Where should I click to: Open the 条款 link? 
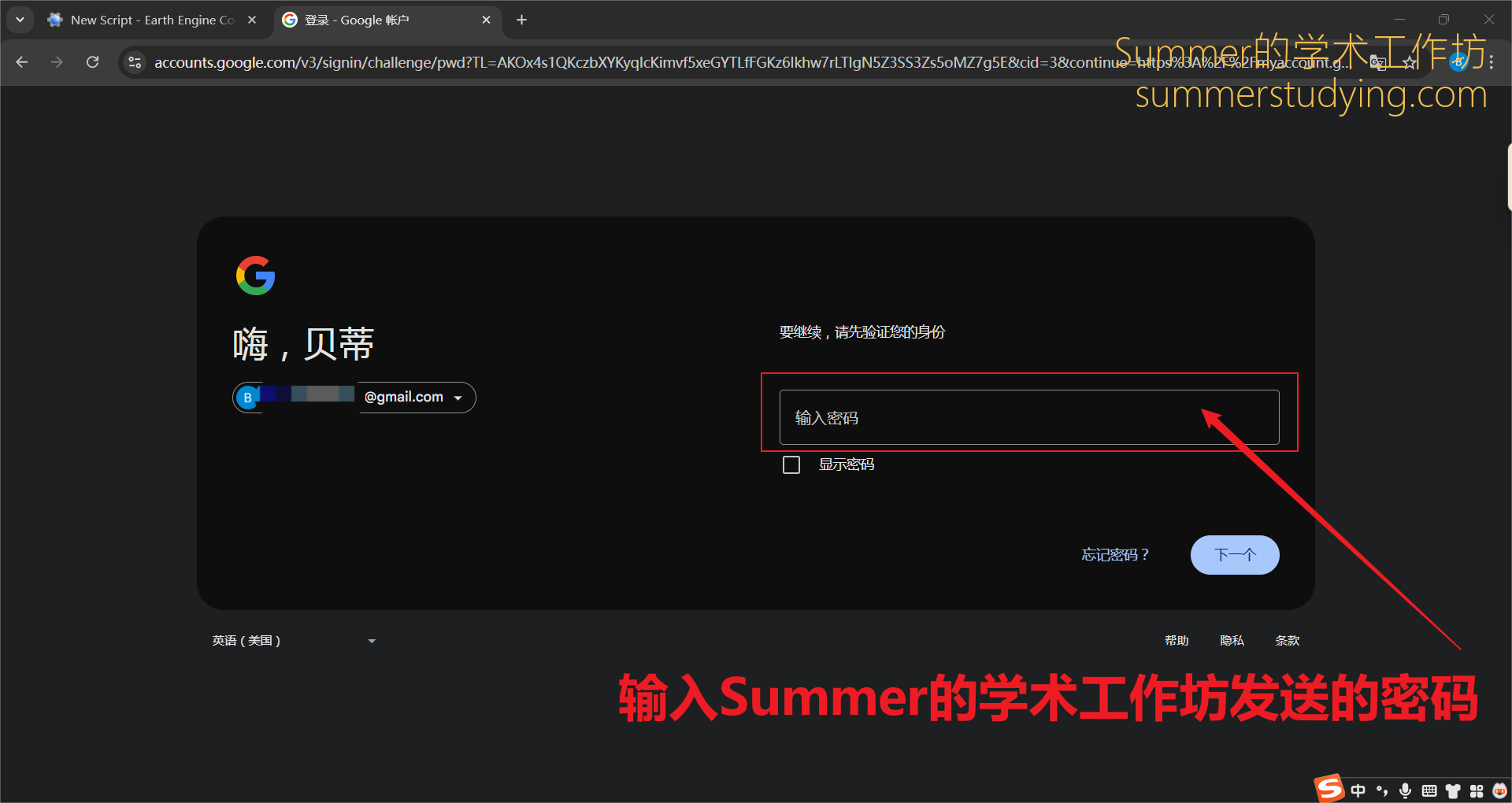[x=1287, y=641]
